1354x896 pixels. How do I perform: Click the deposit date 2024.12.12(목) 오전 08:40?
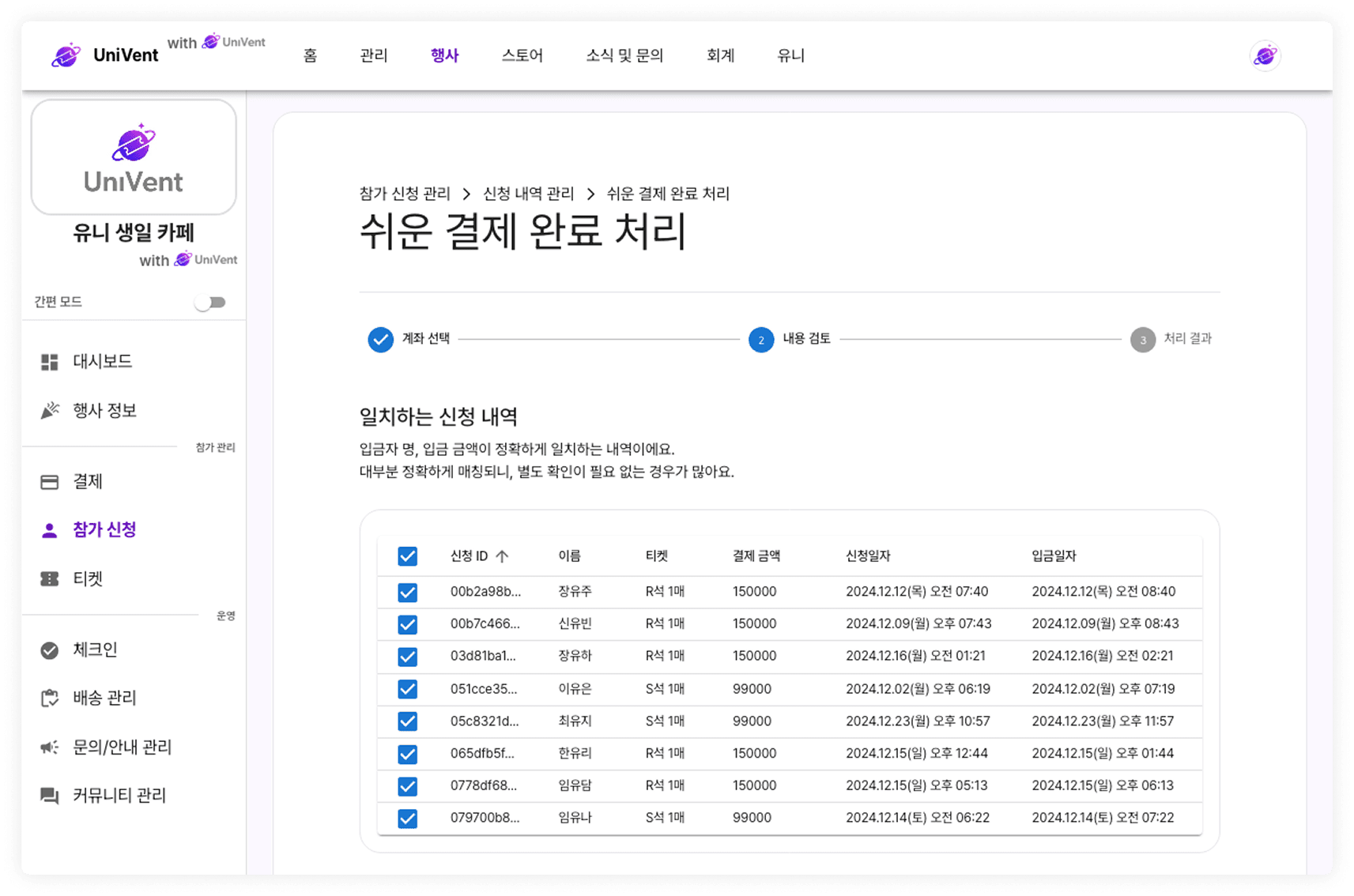[x=1103, y=592]
